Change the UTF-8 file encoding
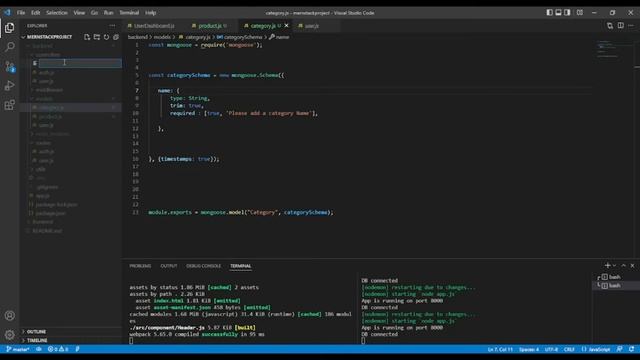640x360 pixels. pyautogui.click(x=551, y=349)
